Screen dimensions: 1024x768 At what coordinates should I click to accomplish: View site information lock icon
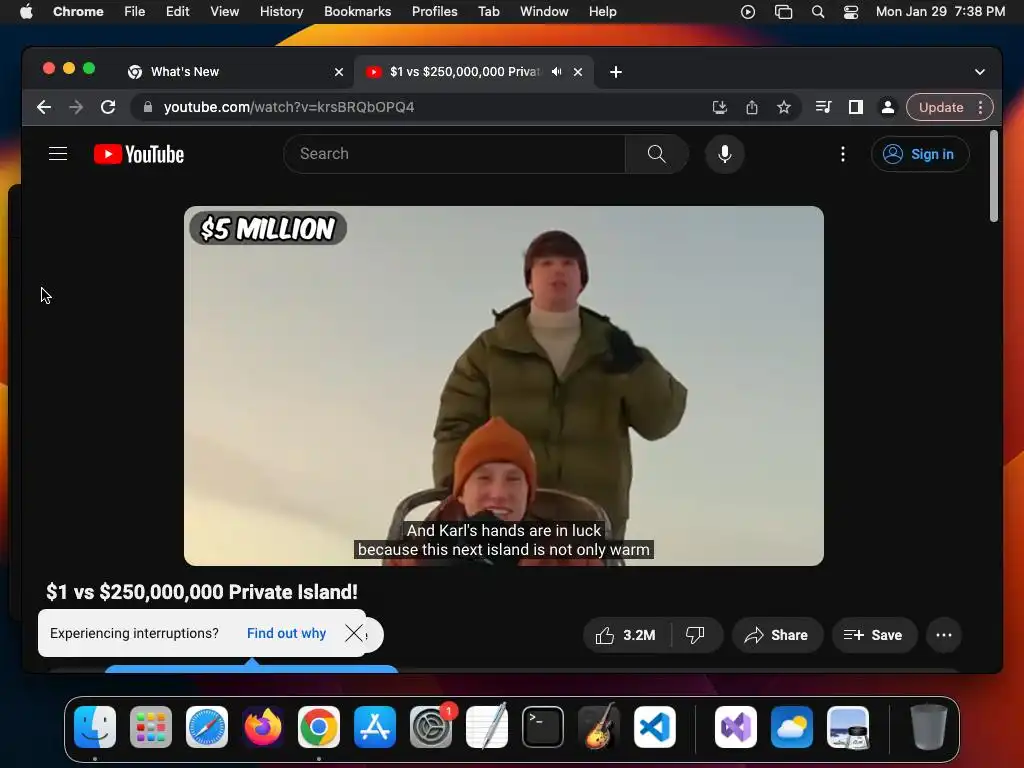148,107
